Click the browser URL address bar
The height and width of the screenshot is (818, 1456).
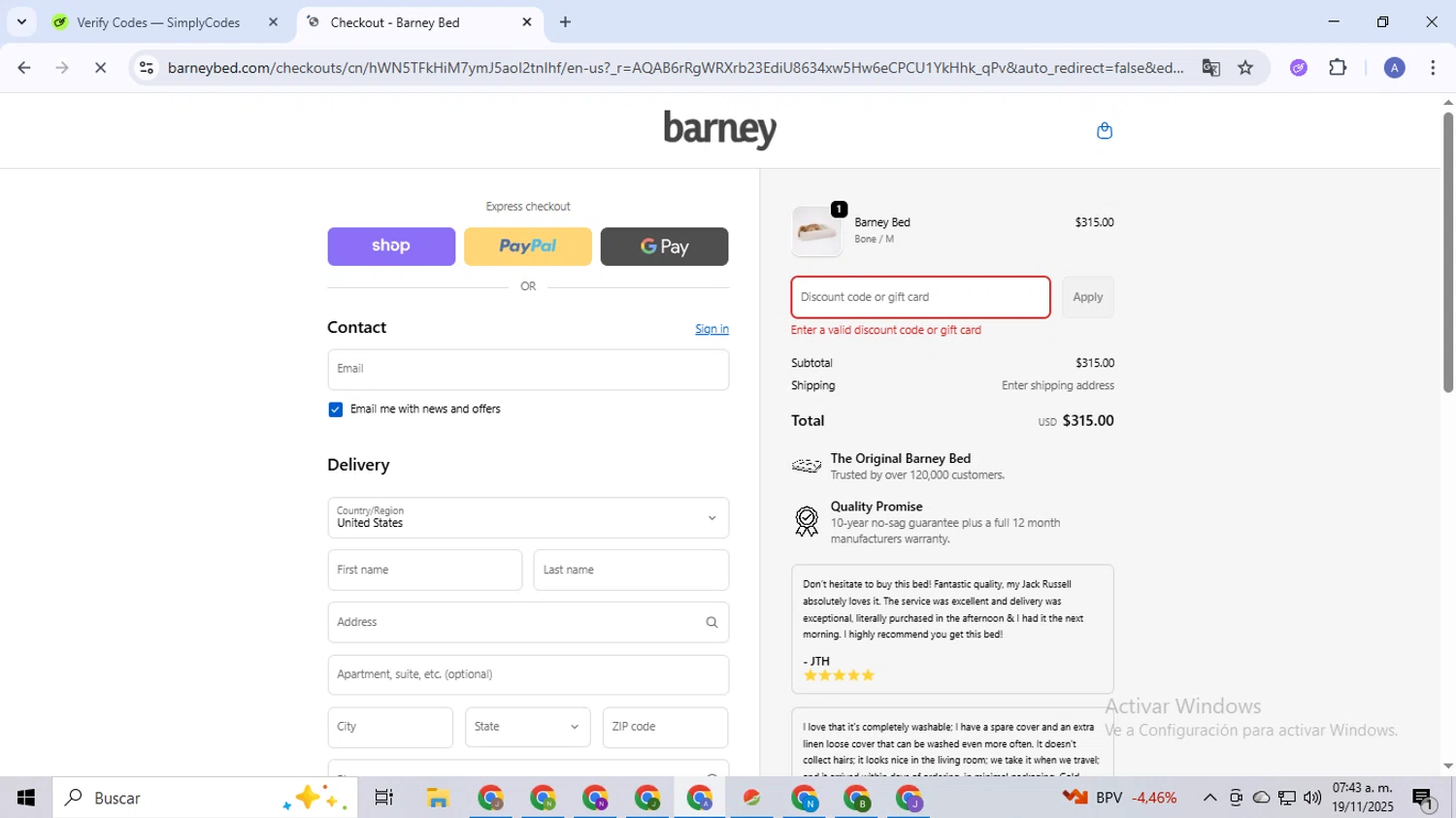click(675, 68)
